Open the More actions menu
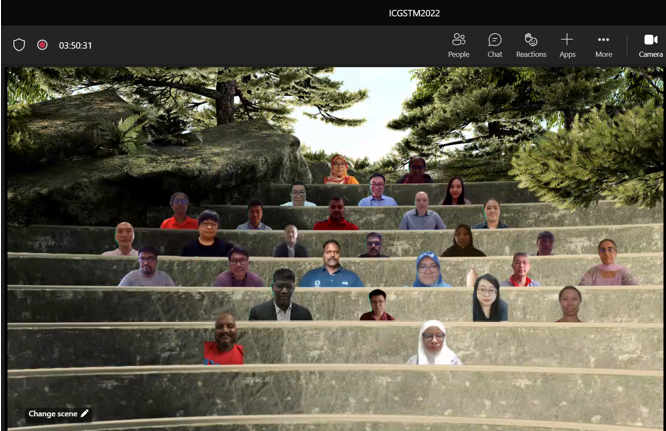 pyautogui.click(x=604, y=45)
